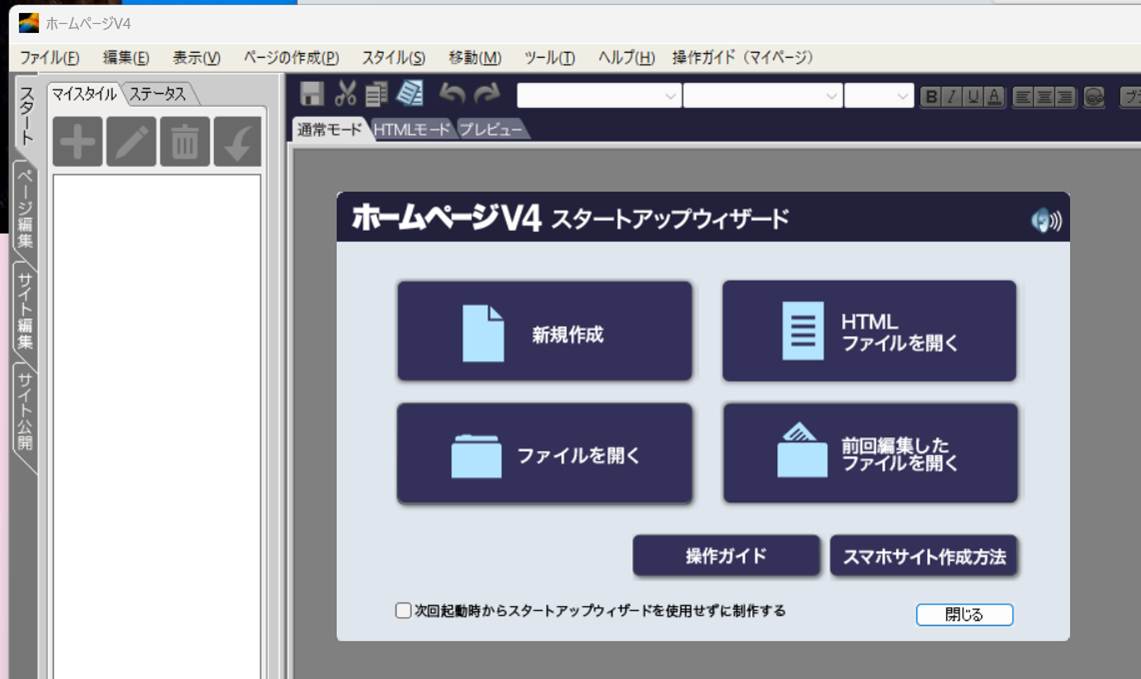Click the HTMLファイルを開く button
This screenshot has width=1141, height=679.
click(x=869, y=331)
